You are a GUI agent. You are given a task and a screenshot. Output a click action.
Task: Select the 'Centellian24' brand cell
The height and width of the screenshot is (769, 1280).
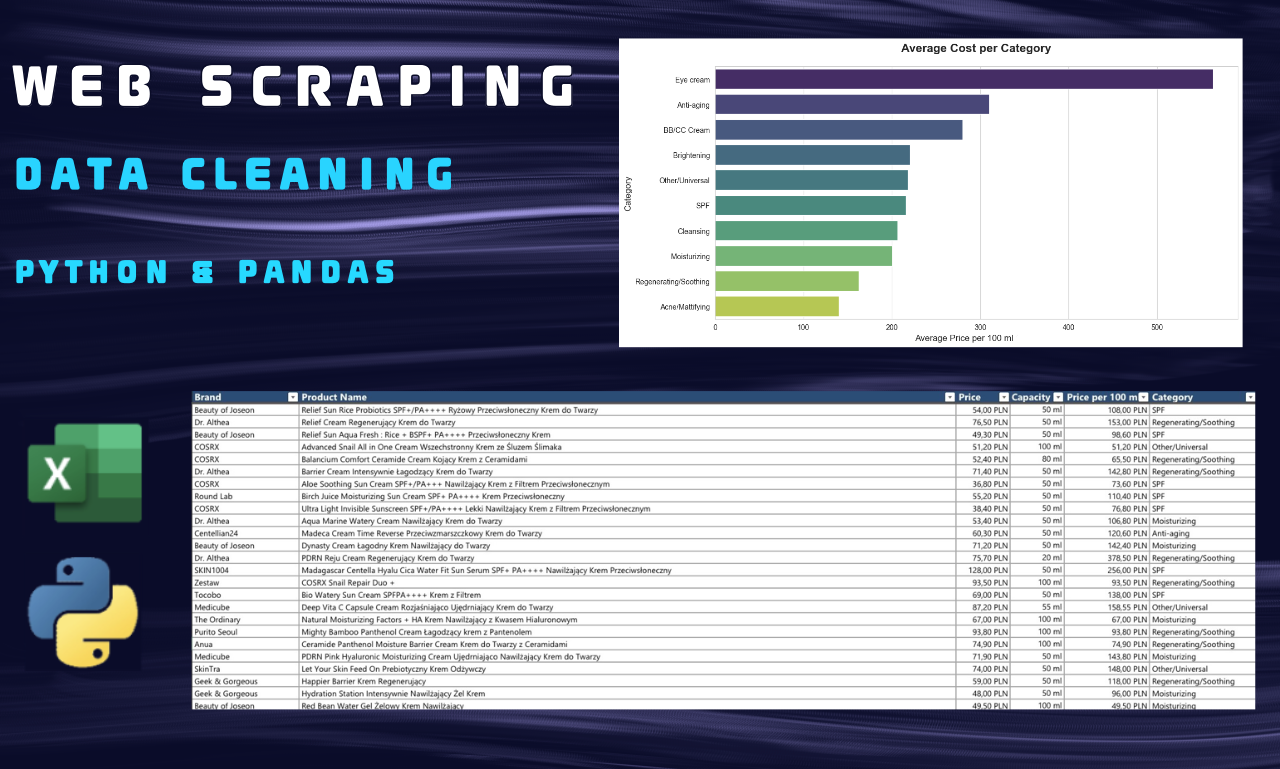(245, 533)
